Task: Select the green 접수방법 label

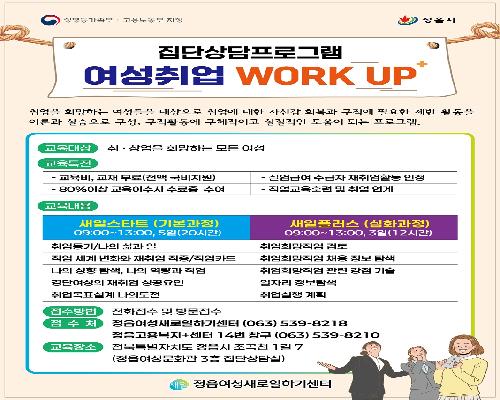Action: tap(73, 311)
